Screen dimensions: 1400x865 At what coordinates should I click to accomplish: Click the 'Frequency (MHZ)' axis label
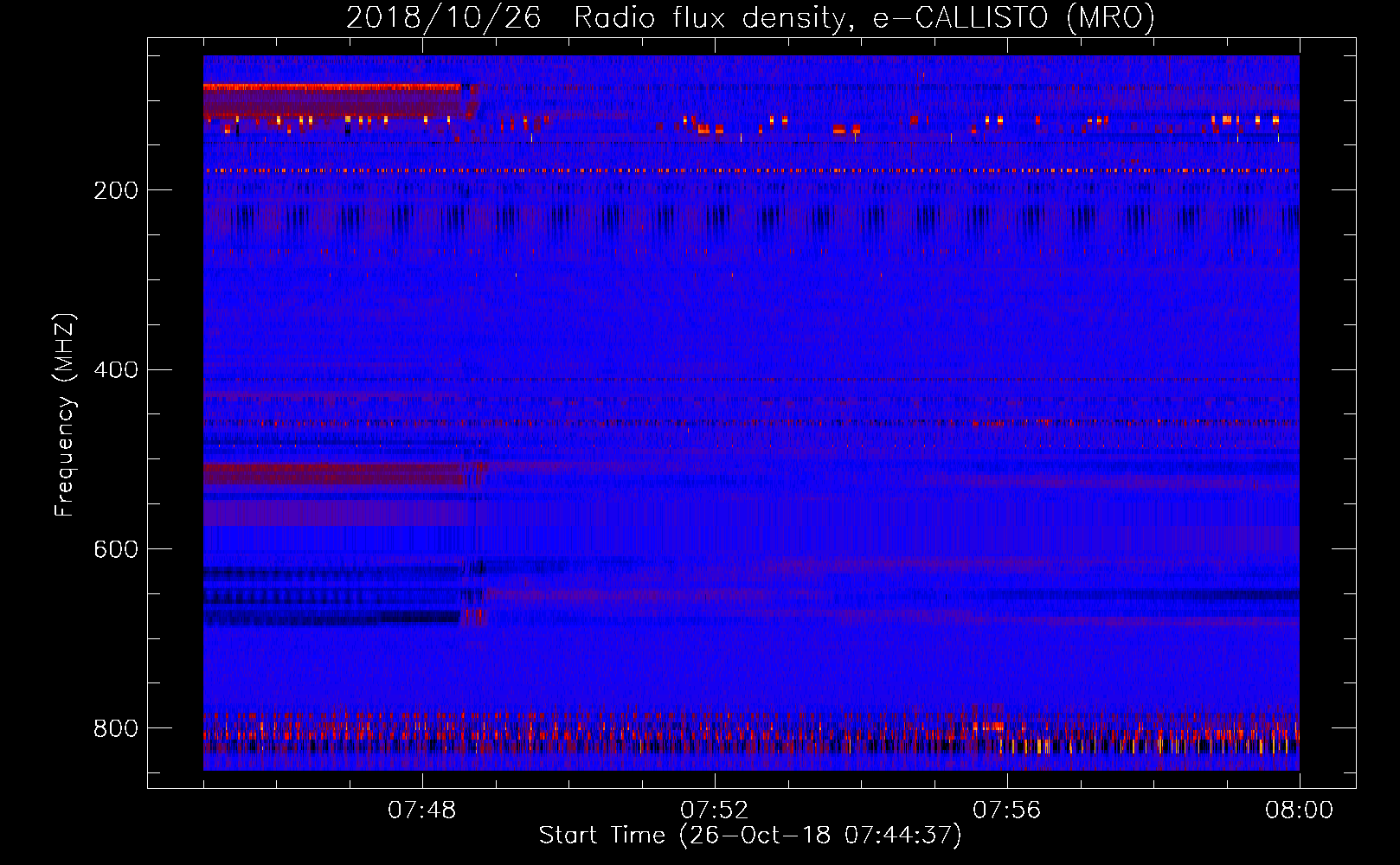tap(64, 414)
